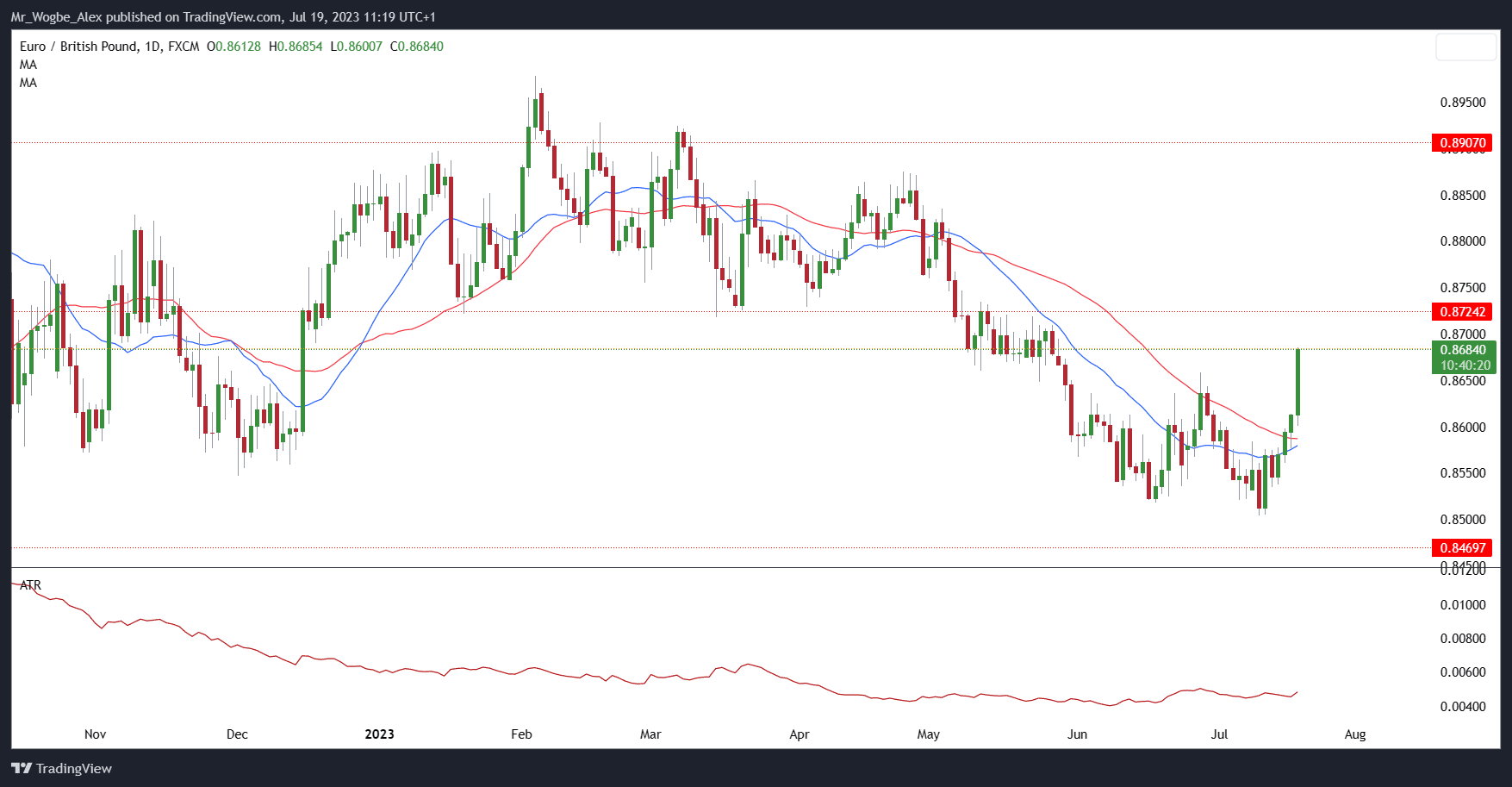Click the Jun label on the time axis
1512x787 pixels.
pos(1077,734)
